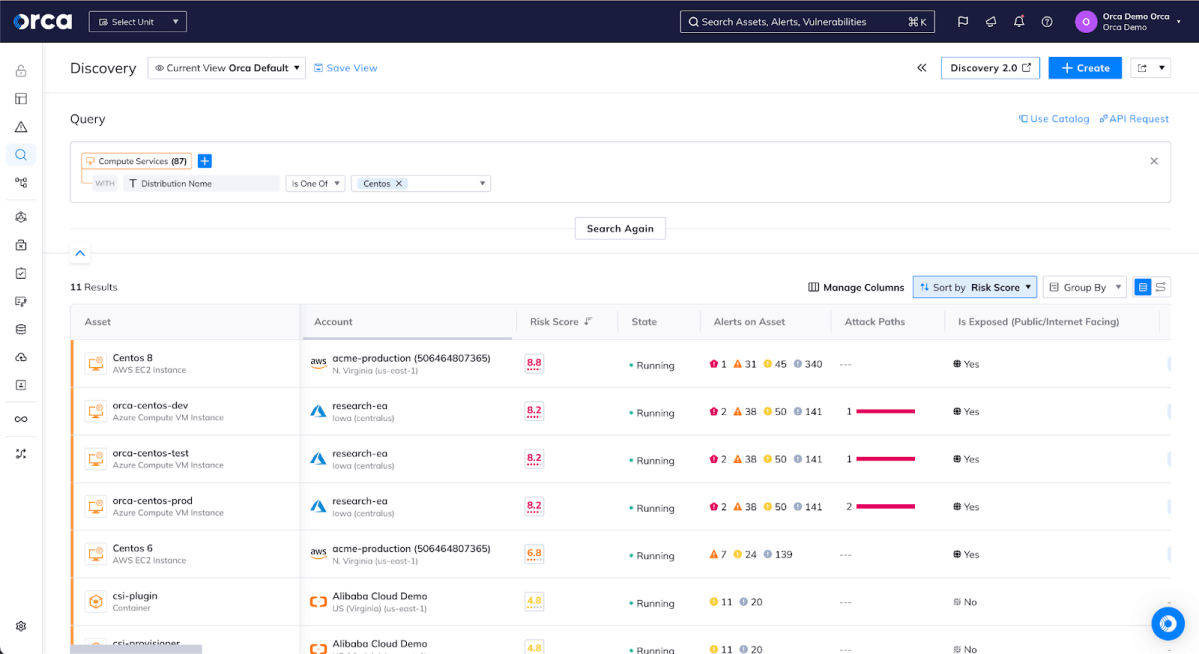The image size is (1199, 654).
Task: Remove the Centos filter tag
Action: 398,184
